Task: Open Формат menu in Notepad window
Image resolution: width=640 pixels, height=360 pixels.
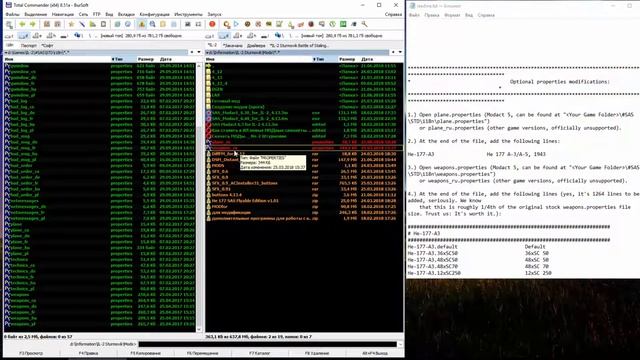Action: [452, 15]
